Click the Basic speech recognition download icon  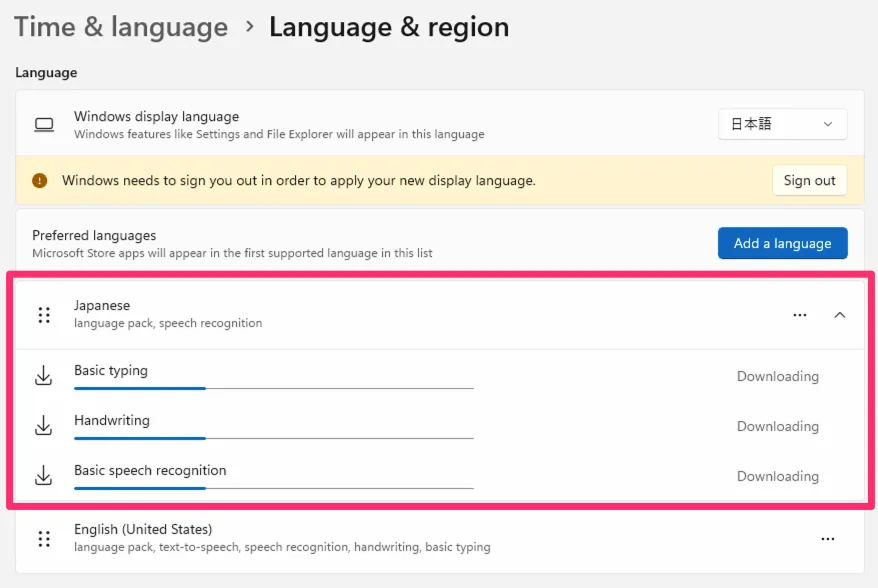click(43, 477)
